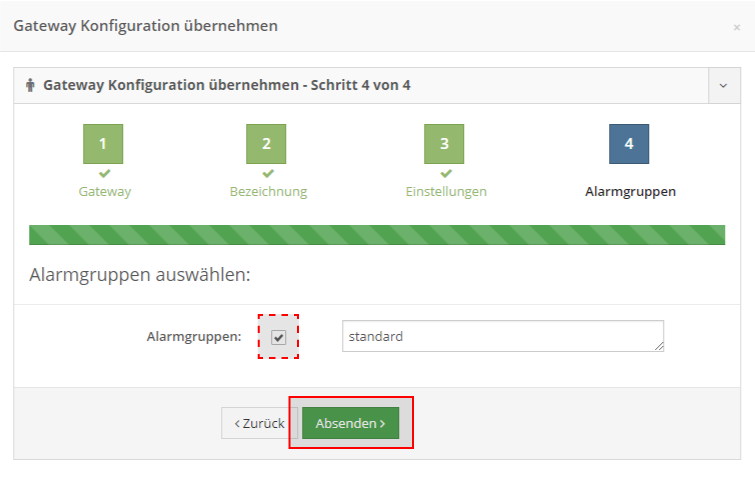Image resolution: width=755 pixels, height=499 pixels.
Task: Go to step 1 Gateway
Action: click(103, 144)
